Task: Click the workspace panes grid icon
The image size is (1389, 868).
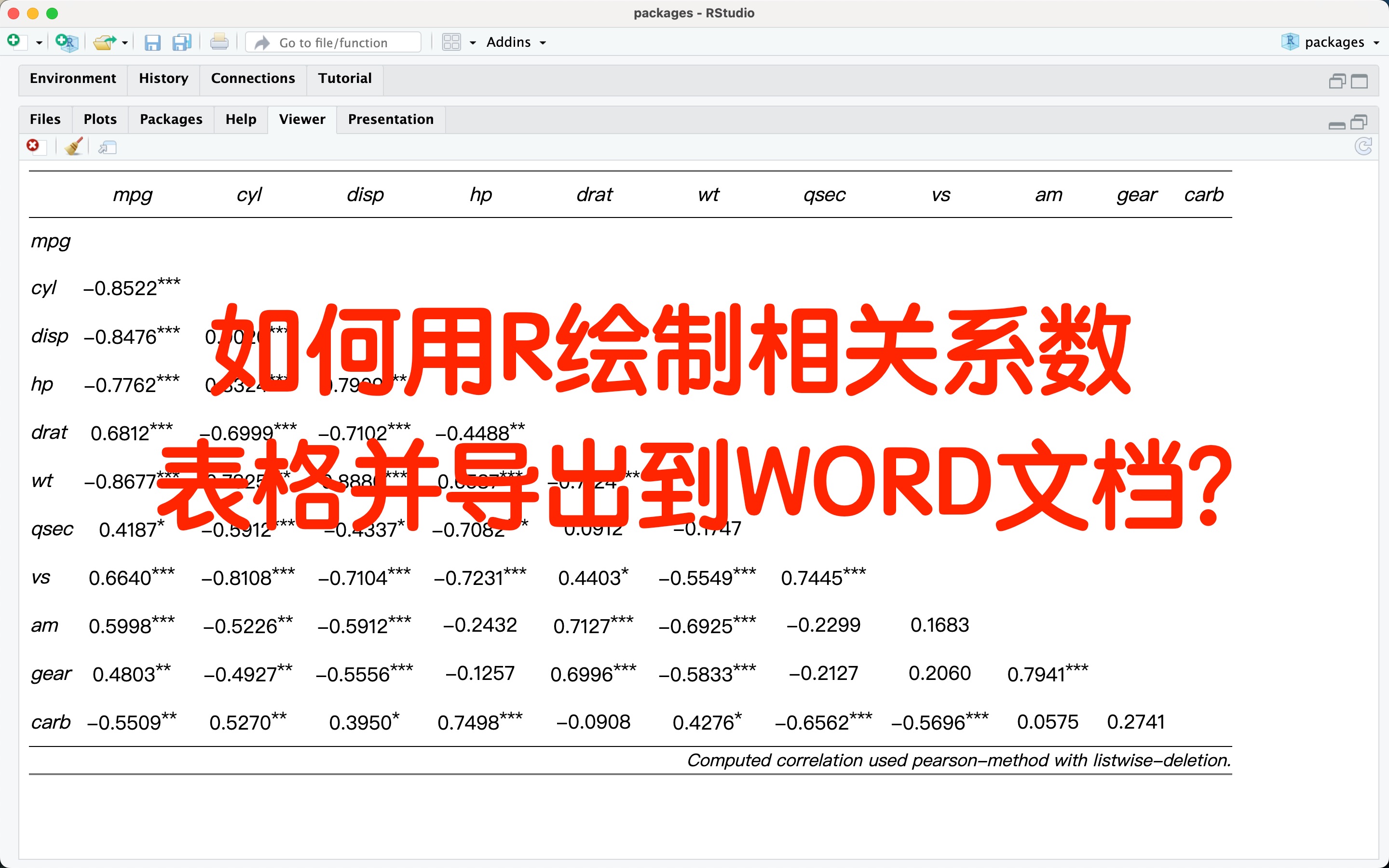Action: pos(451,42)
